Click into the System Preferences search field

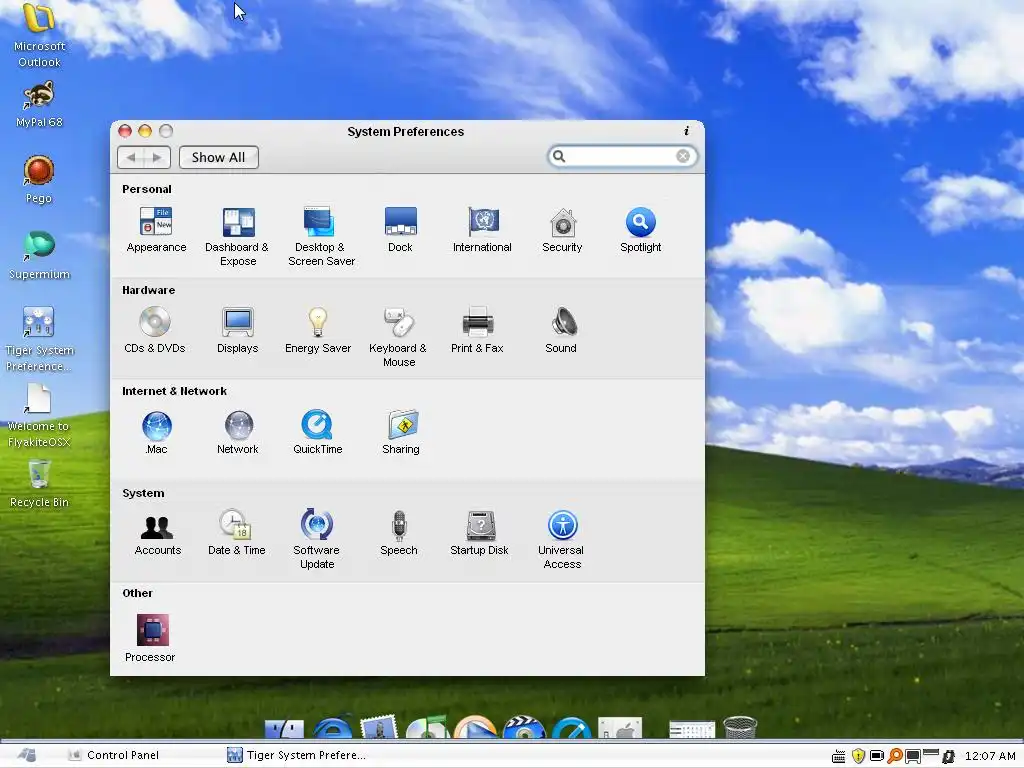tap(622, 156)
